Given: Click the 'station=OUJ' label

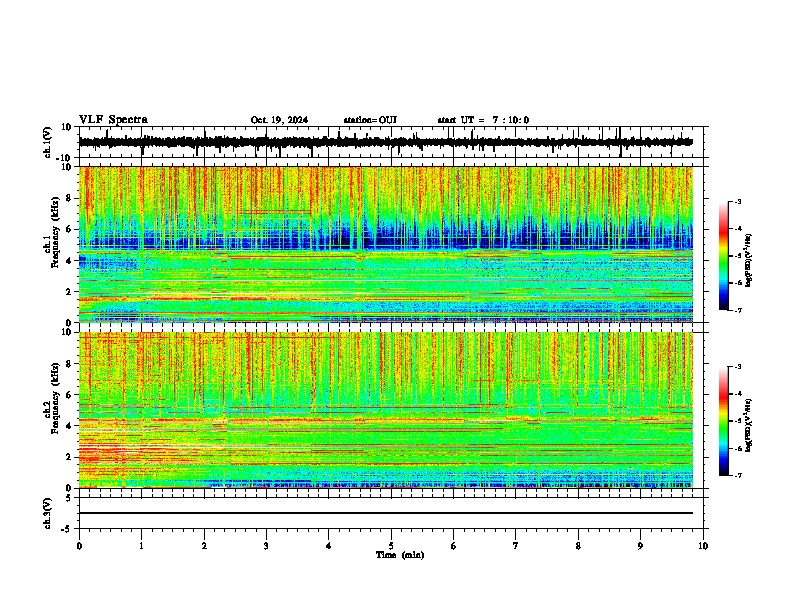Looking at the screenshot, I should (x=370, y=120).
